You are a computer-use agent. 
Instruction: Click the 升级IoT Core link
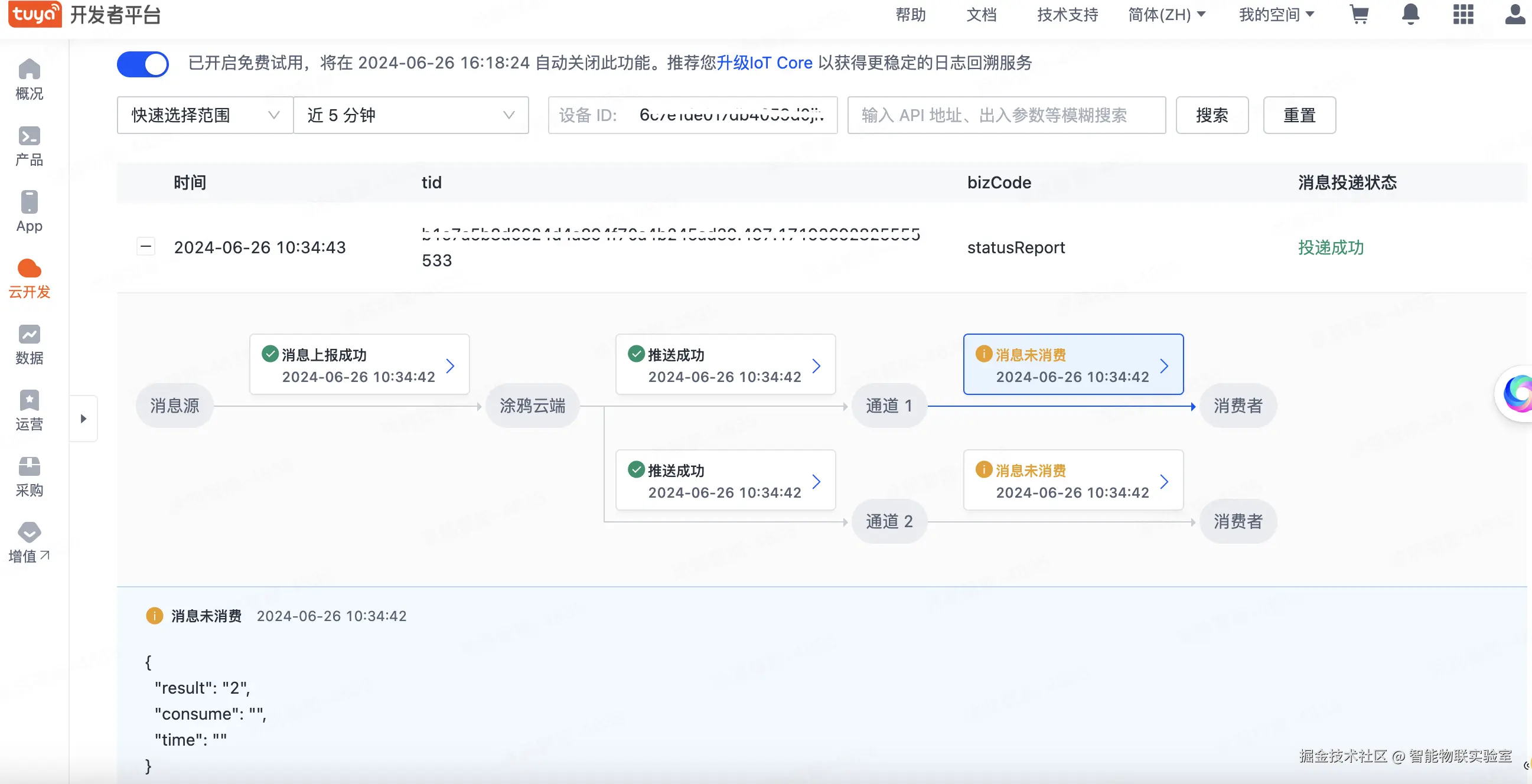[x=764, y=63]
